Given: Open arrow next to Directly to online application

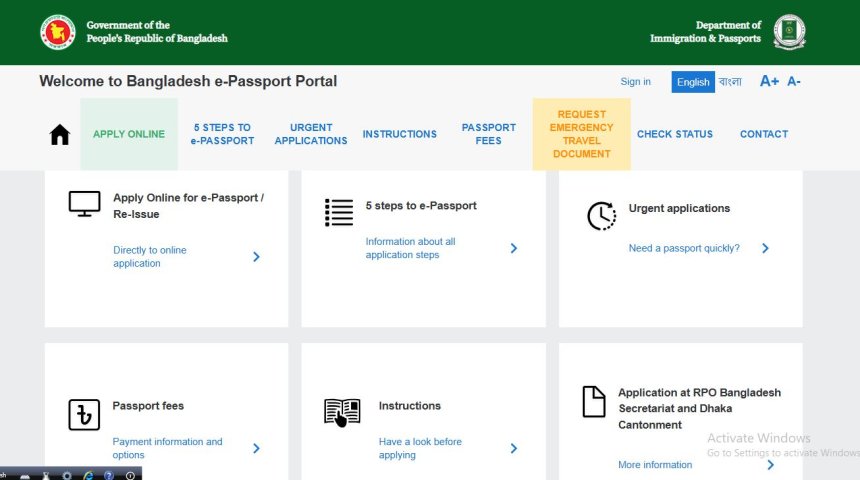Looking at the screenshot, I should click(x=256, y=257).
